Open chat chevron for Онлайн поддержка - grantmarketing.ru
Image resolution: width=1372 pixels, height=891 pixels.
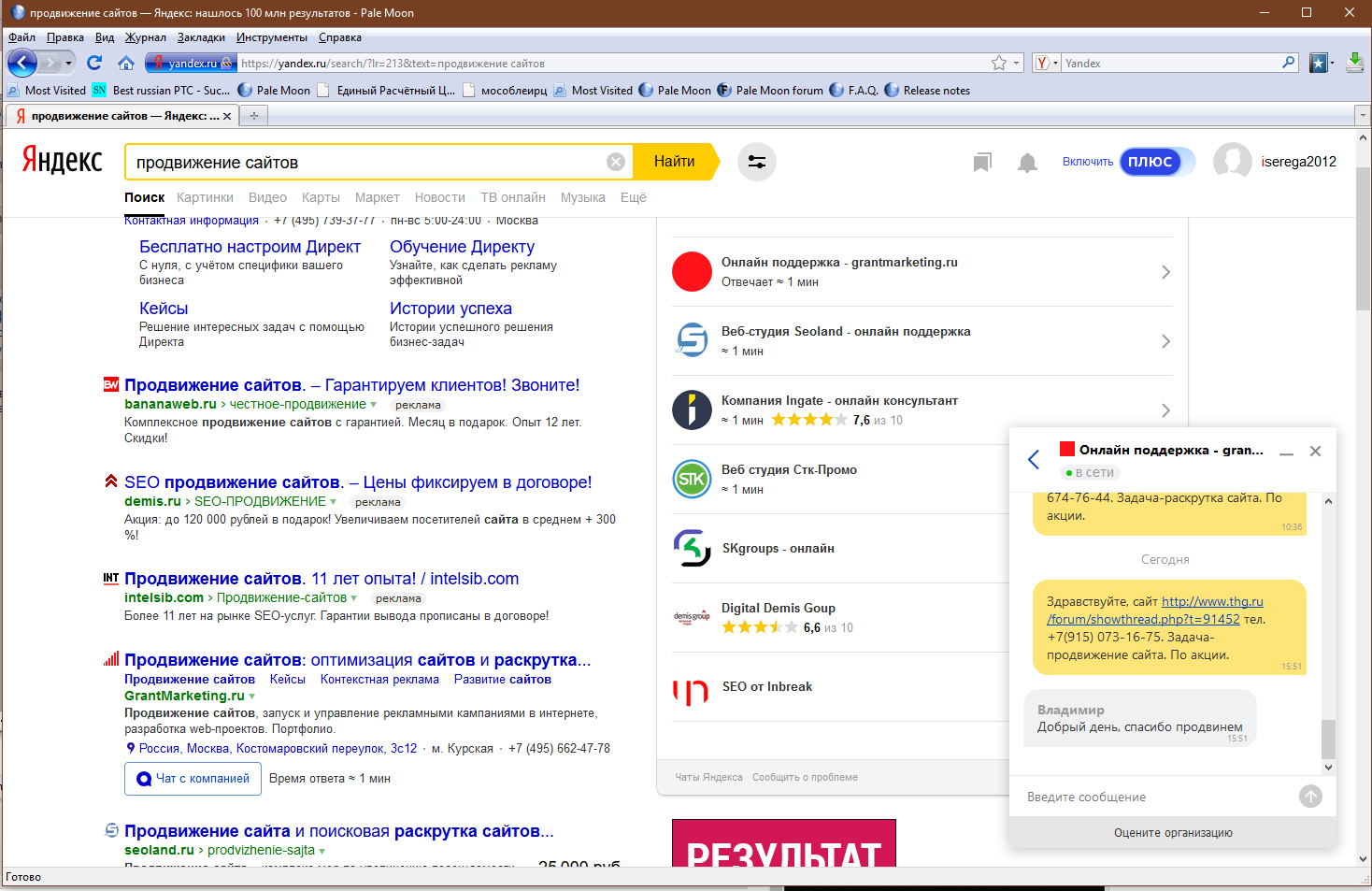(1165, 272)
